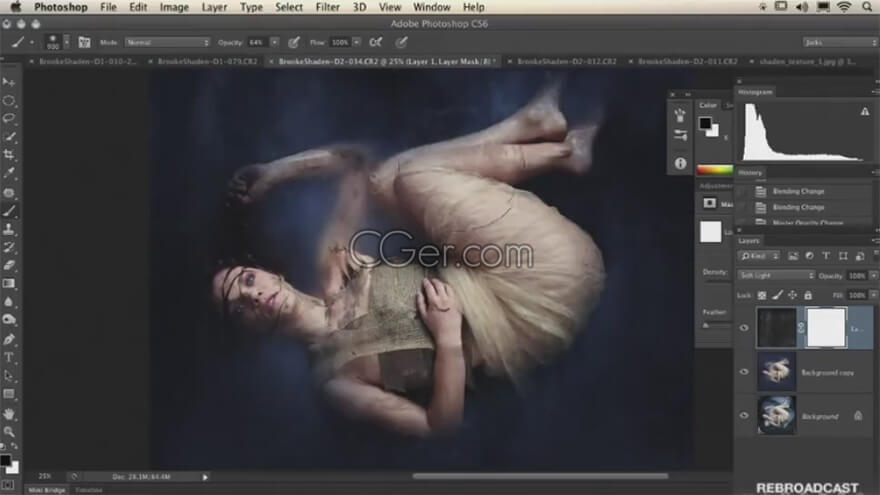Open the Image menu
This screenshot has height=495, width=880.
click(x=174, y=7)
